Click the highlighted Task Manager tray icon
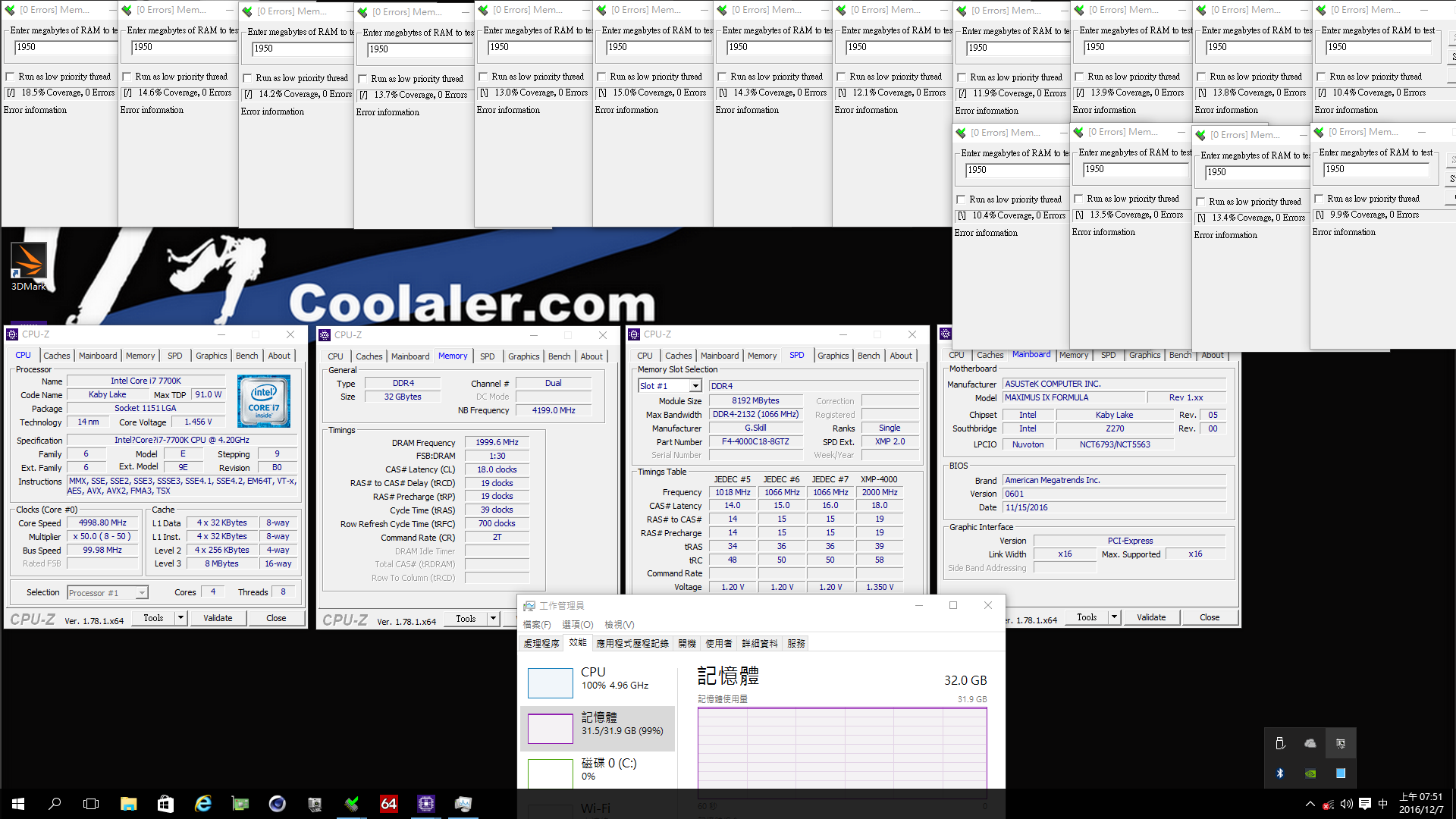The image size is (1456, 819). pos(1341,743)
